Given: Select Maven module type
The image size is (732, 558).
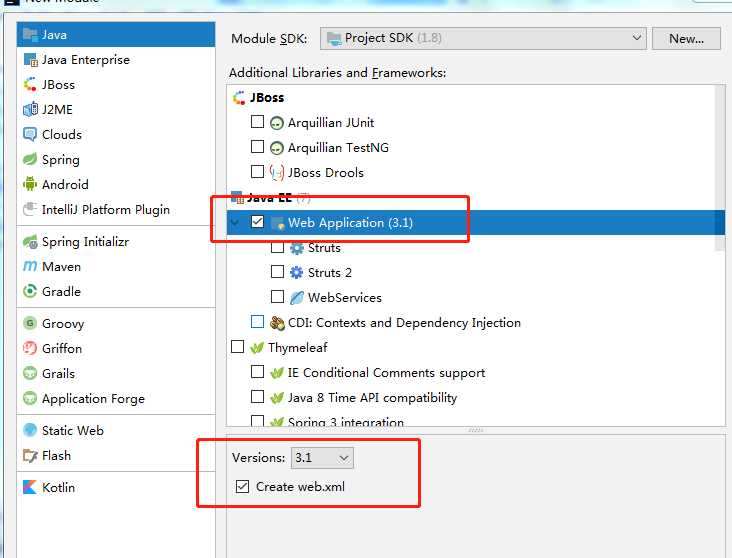Looking at the screenshot, I should pyautogui.click(x=116, y=267).
